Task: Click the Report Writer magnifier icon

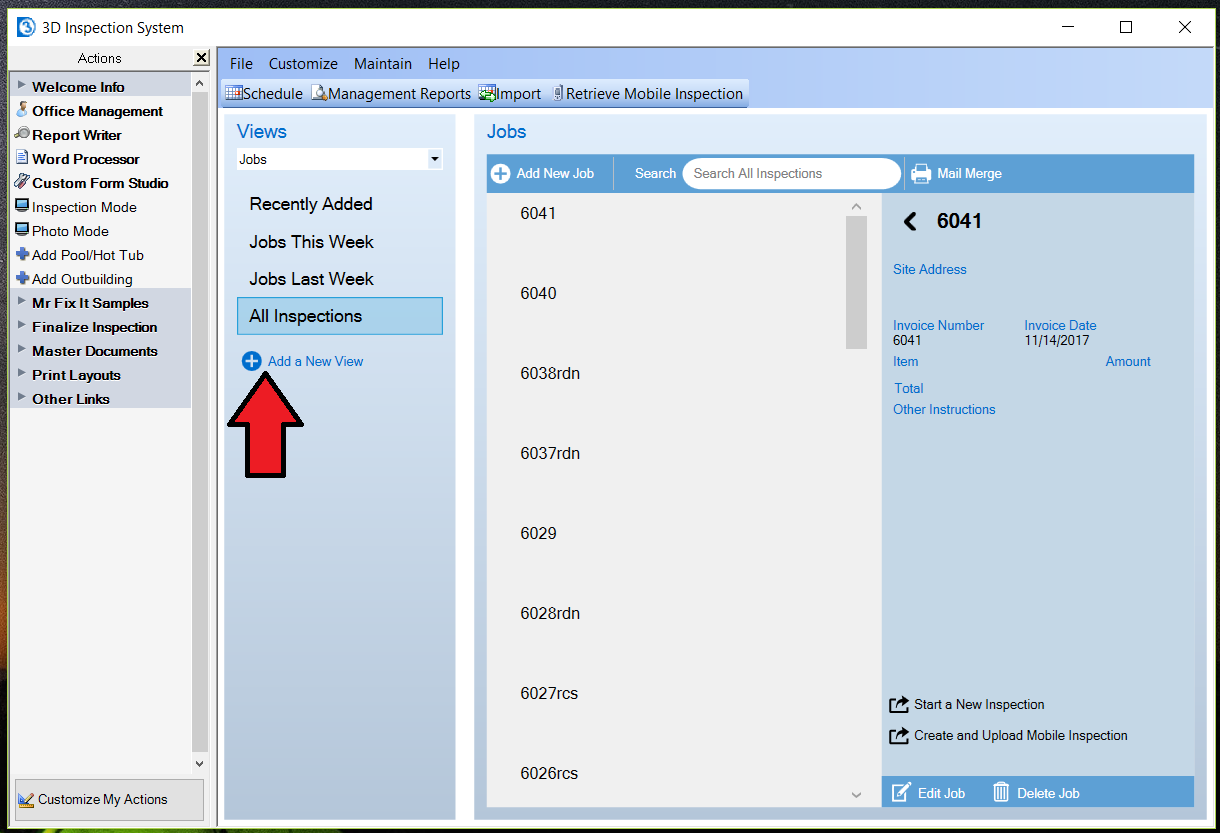Action: tap(22, 134)
